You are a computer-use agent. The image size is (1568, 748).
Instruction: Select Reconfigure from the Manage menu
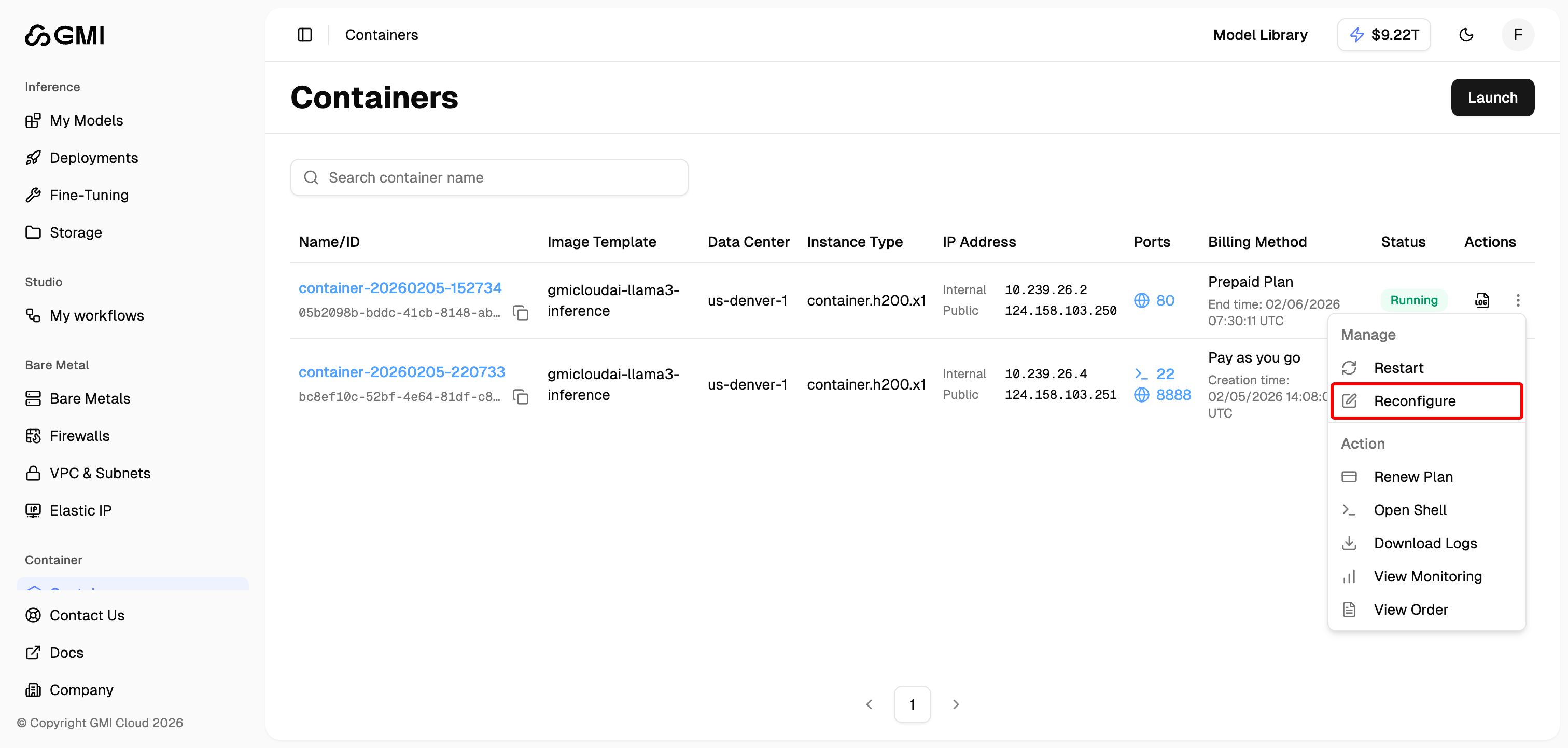coord(1413,401)
